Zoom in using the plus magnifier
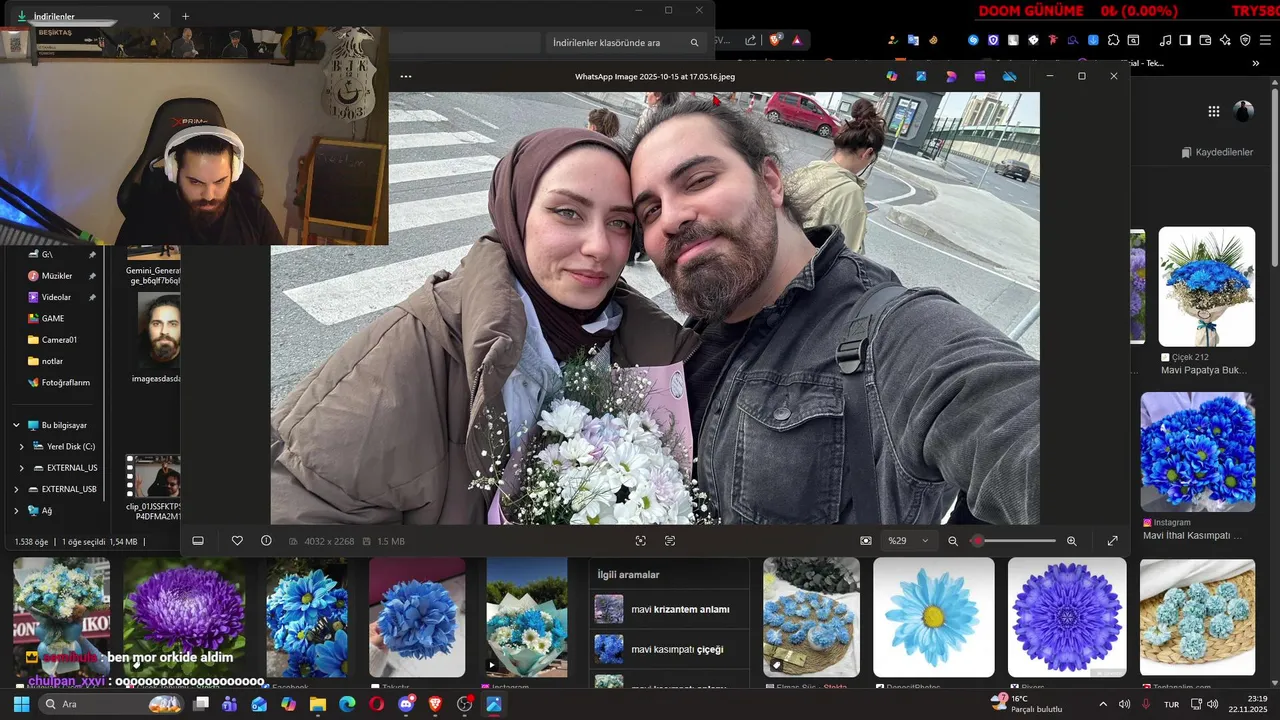 click(1072, 541)
